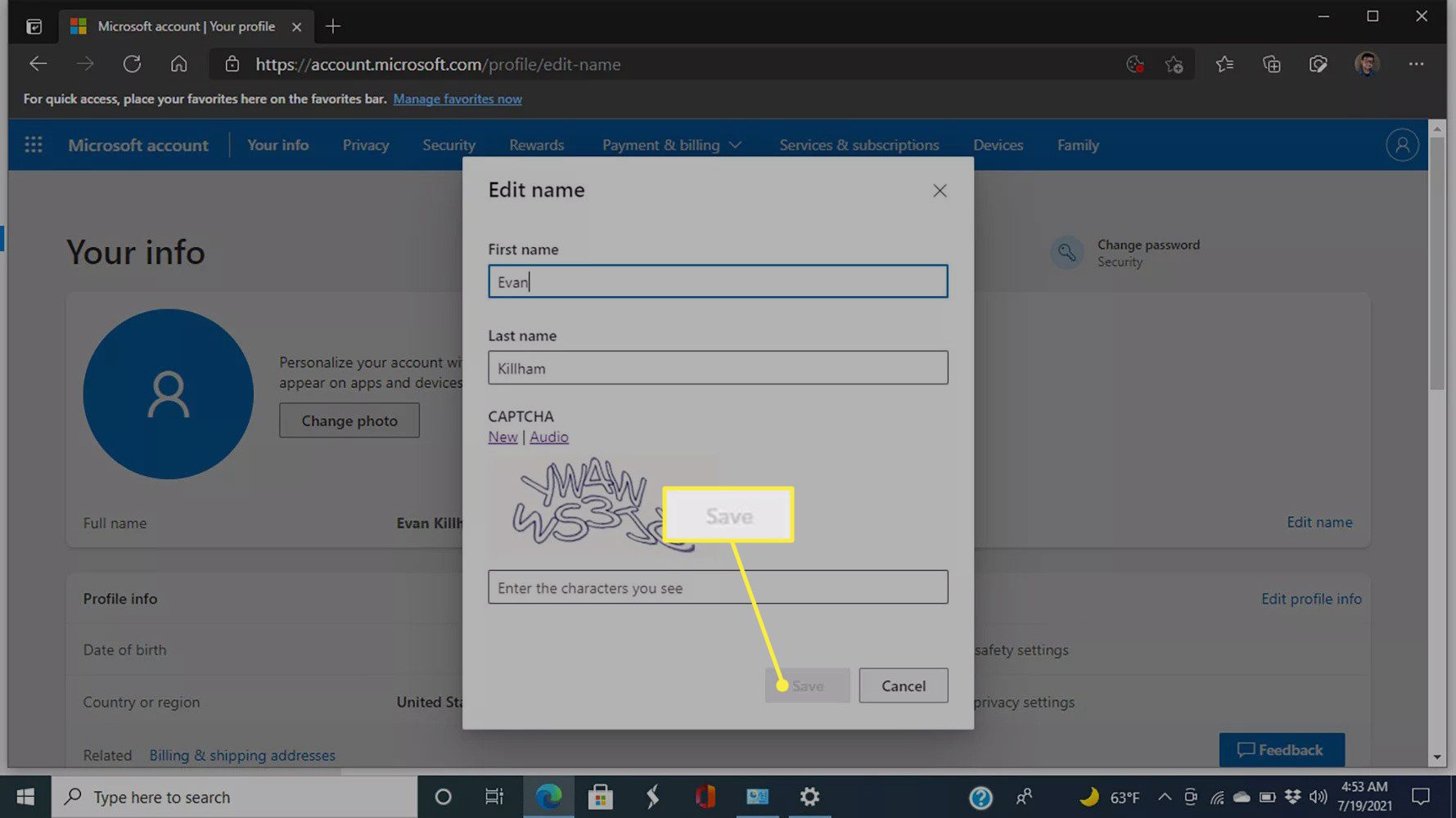Open Dropbox tray icon

(x=1292, y=797)
